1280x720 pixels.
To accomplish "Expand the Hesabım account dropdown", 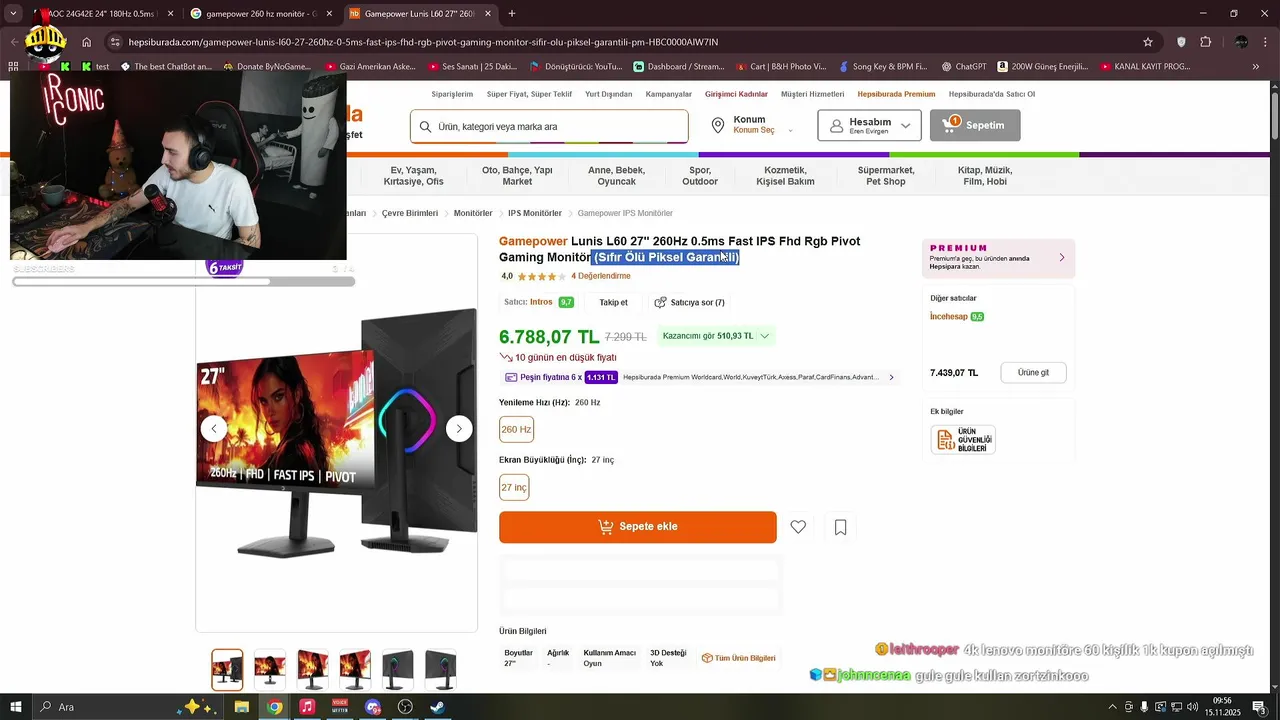I will tap(870, 125).
